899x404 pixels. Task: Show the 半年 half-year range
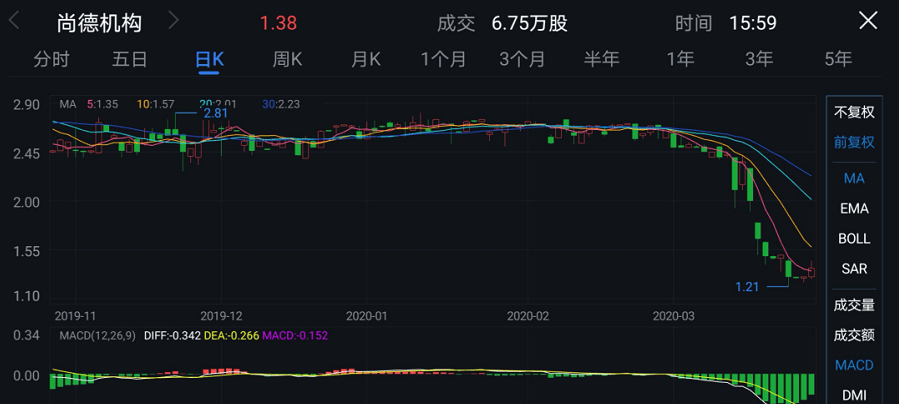pos(601,59)
